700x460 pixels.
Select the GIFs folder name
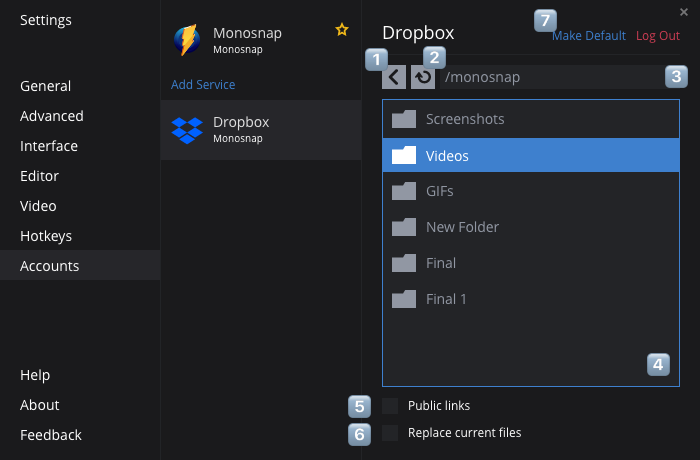point(440,191)
